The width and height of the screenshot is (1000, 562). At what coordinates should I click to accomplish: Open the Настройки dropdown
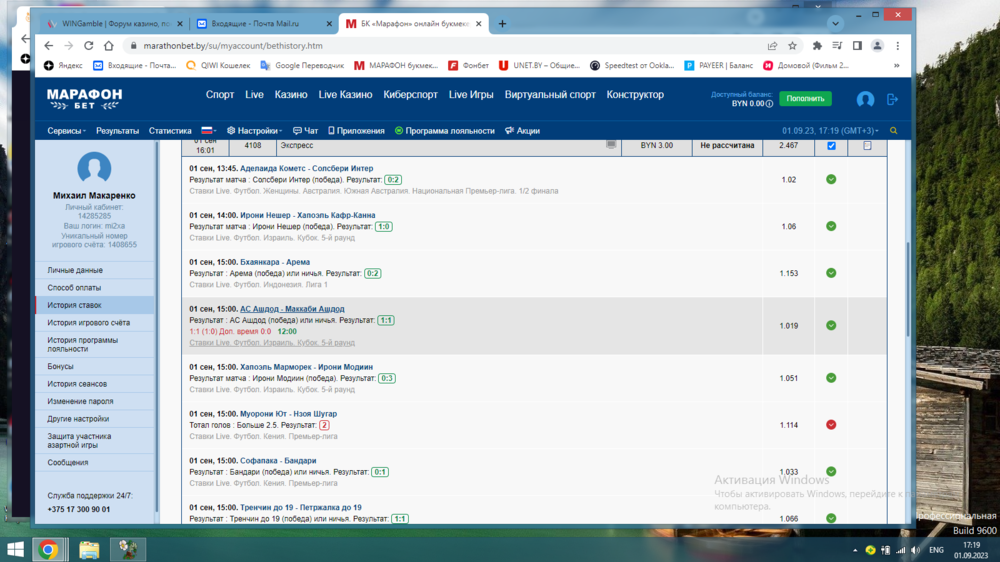click(x=255, y=131)
